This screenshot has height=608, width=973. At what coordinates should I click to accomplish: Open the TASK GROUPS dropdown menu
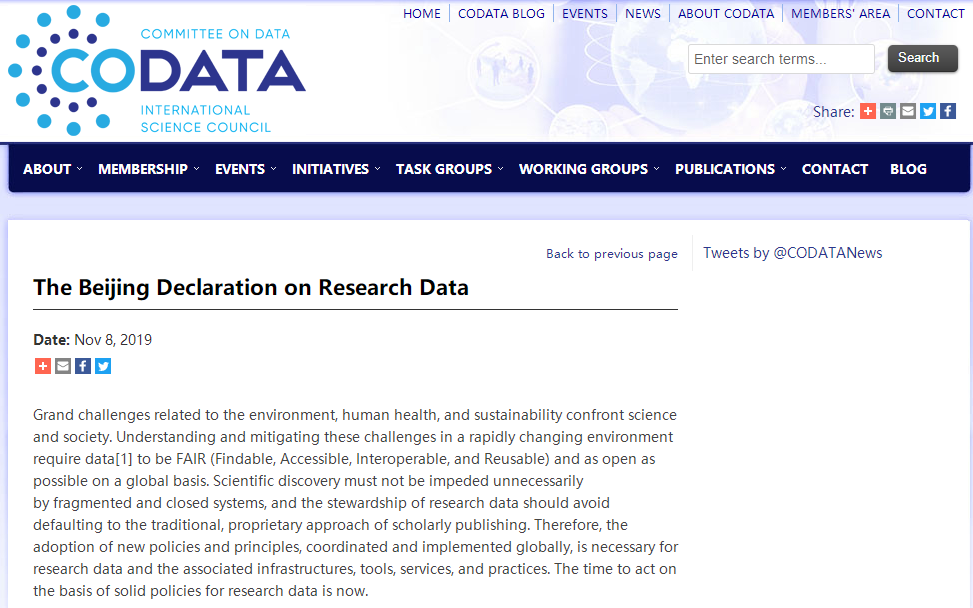point(448,169)
